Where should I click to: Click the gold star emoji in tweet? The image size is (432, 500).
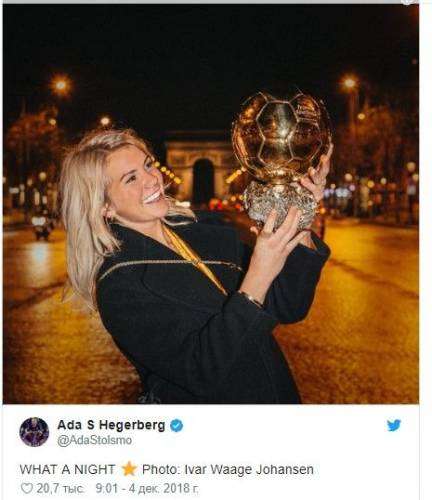point(129,469)
